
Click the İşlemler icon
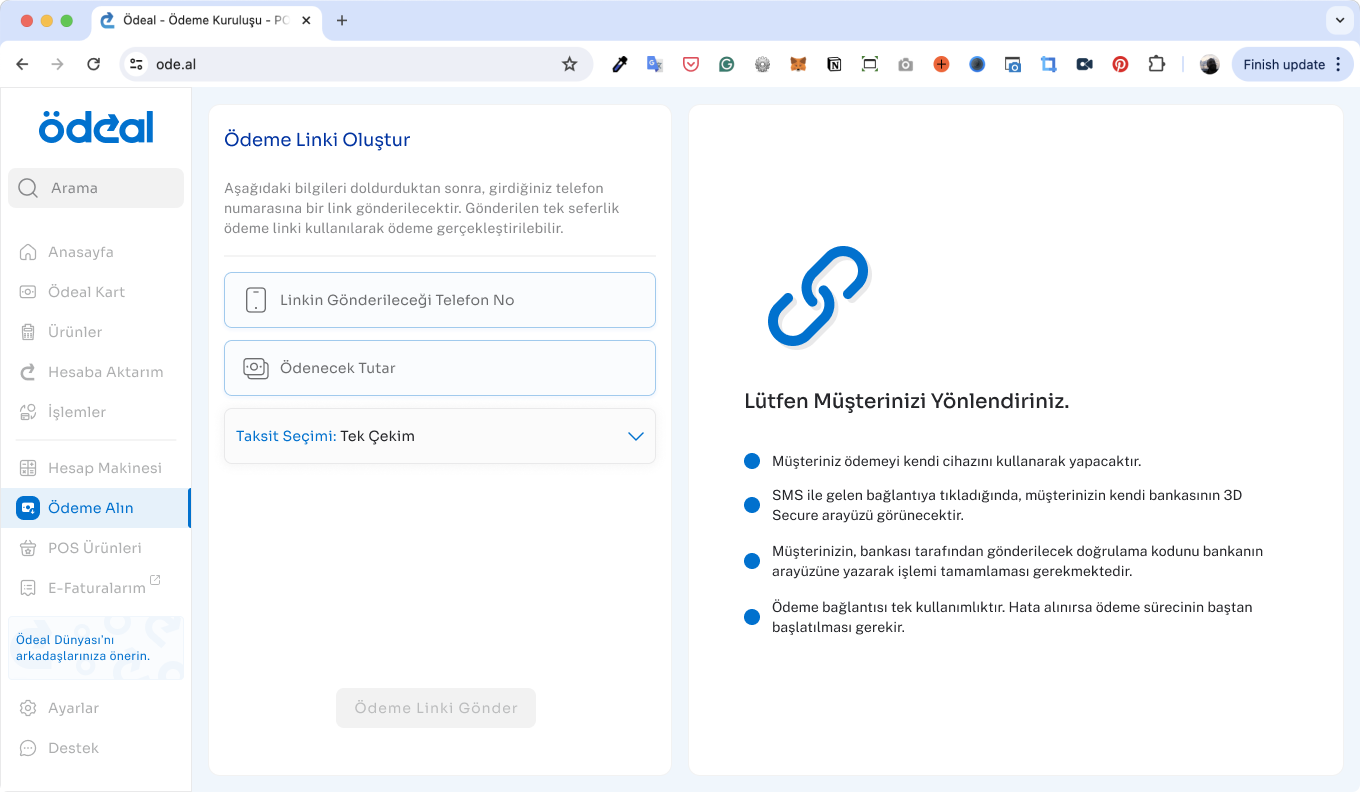(x=28, y=412)
